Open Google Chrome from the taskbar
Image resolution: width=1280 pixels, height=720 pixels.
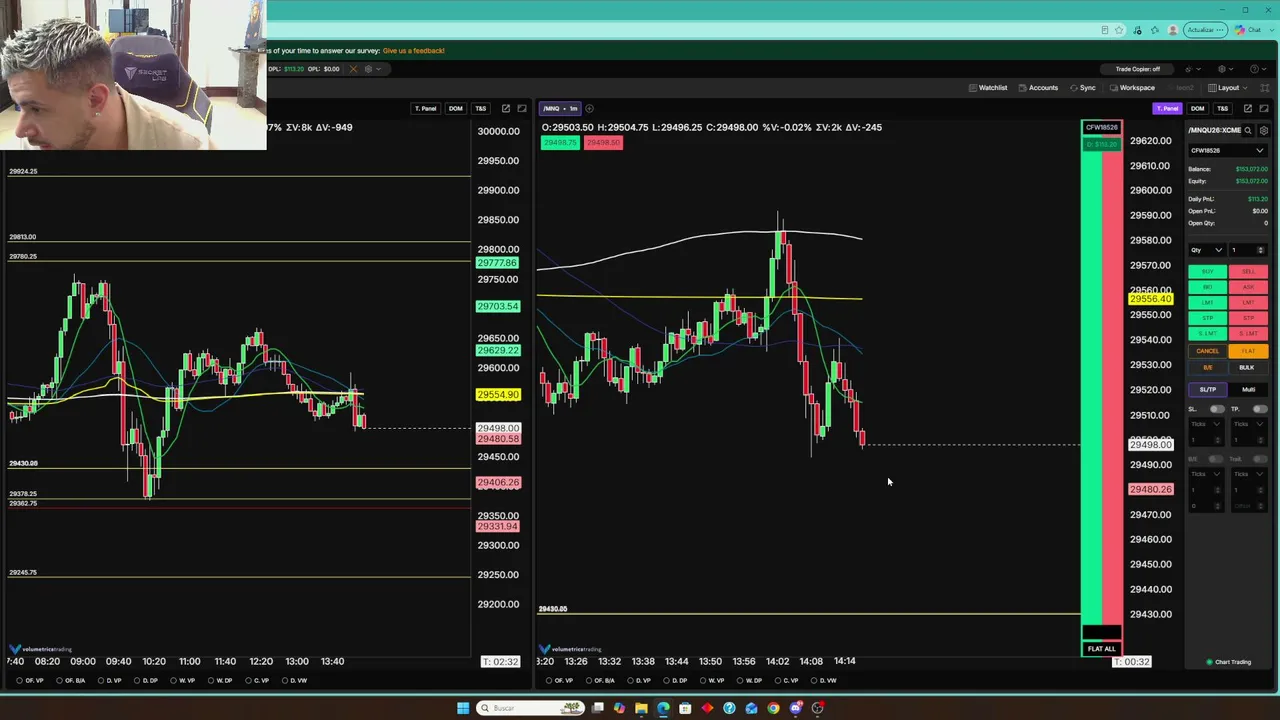(773, 708)
